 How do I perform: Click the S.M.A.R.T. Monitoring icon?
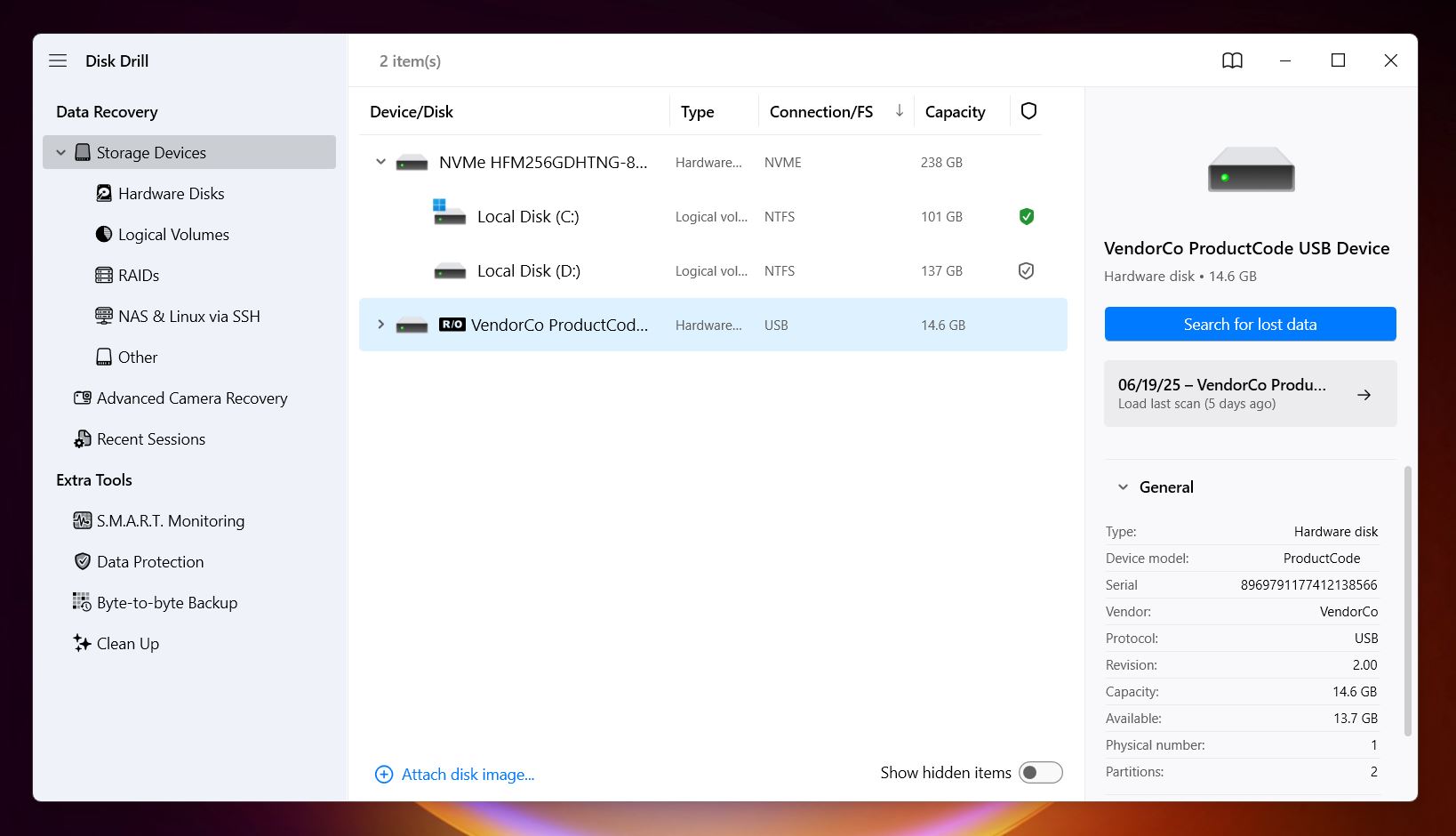pos(83,520)
